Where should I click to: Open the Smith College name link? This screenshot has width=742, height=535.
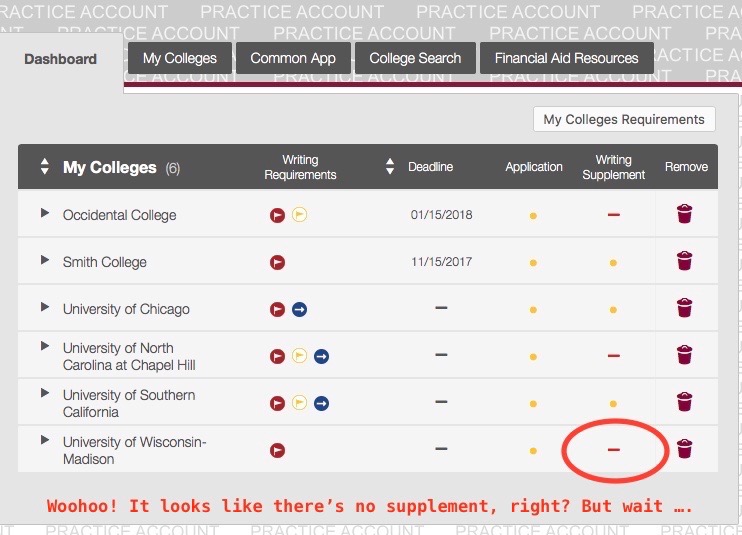pyautogui.click(x=105, y=262)
